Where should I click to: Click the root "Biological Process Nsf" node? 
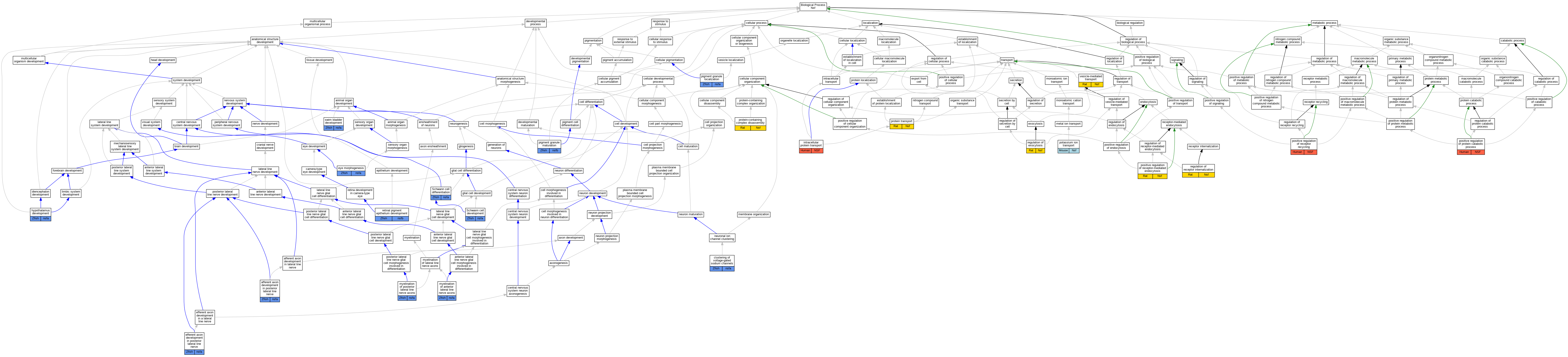pos(813,7)
